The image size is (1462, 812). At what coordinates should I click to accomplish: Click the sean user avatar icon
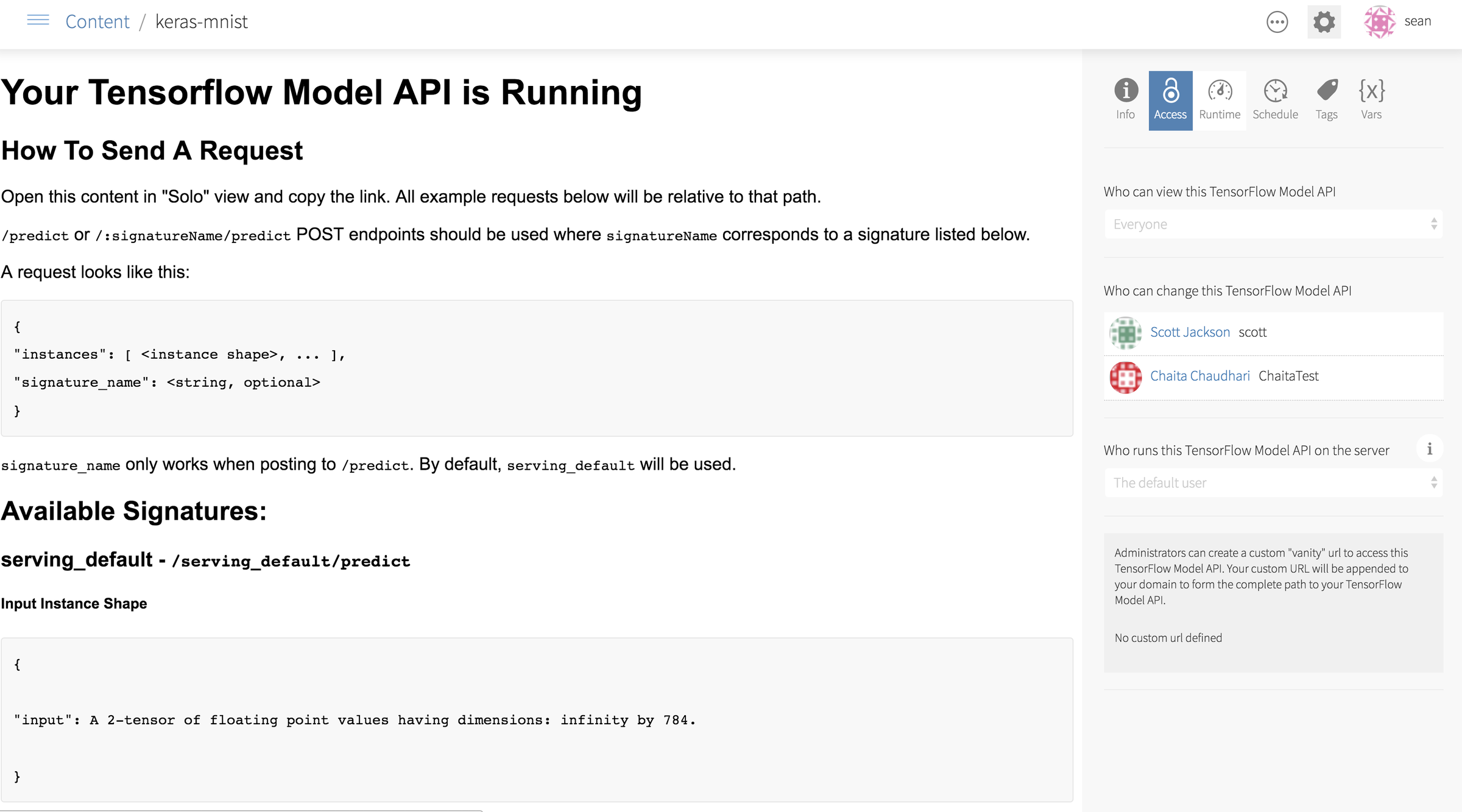pyautogui.click(x=1379, y=22)
